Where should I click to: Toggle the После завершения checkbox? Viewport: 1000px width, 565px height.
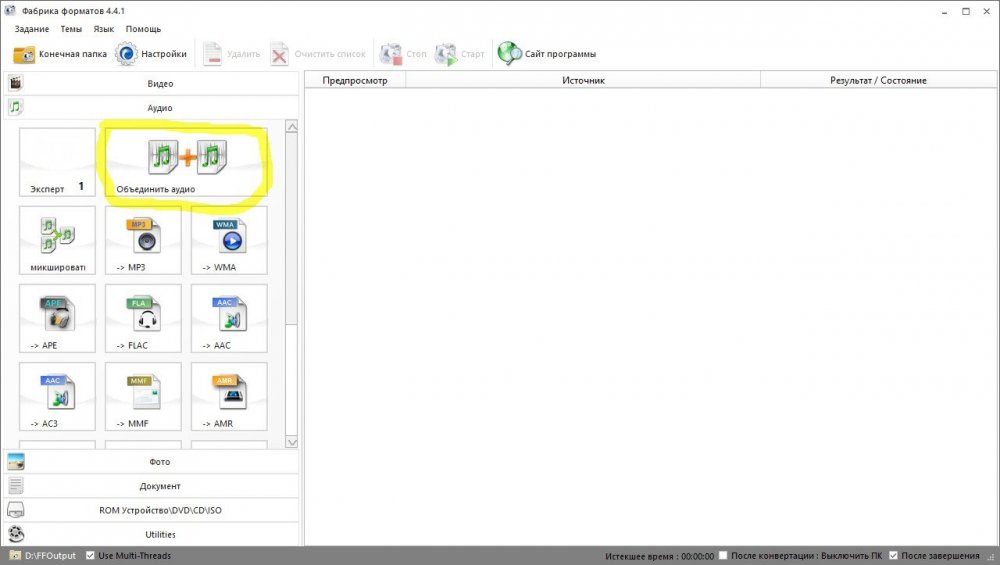(893, 556)
